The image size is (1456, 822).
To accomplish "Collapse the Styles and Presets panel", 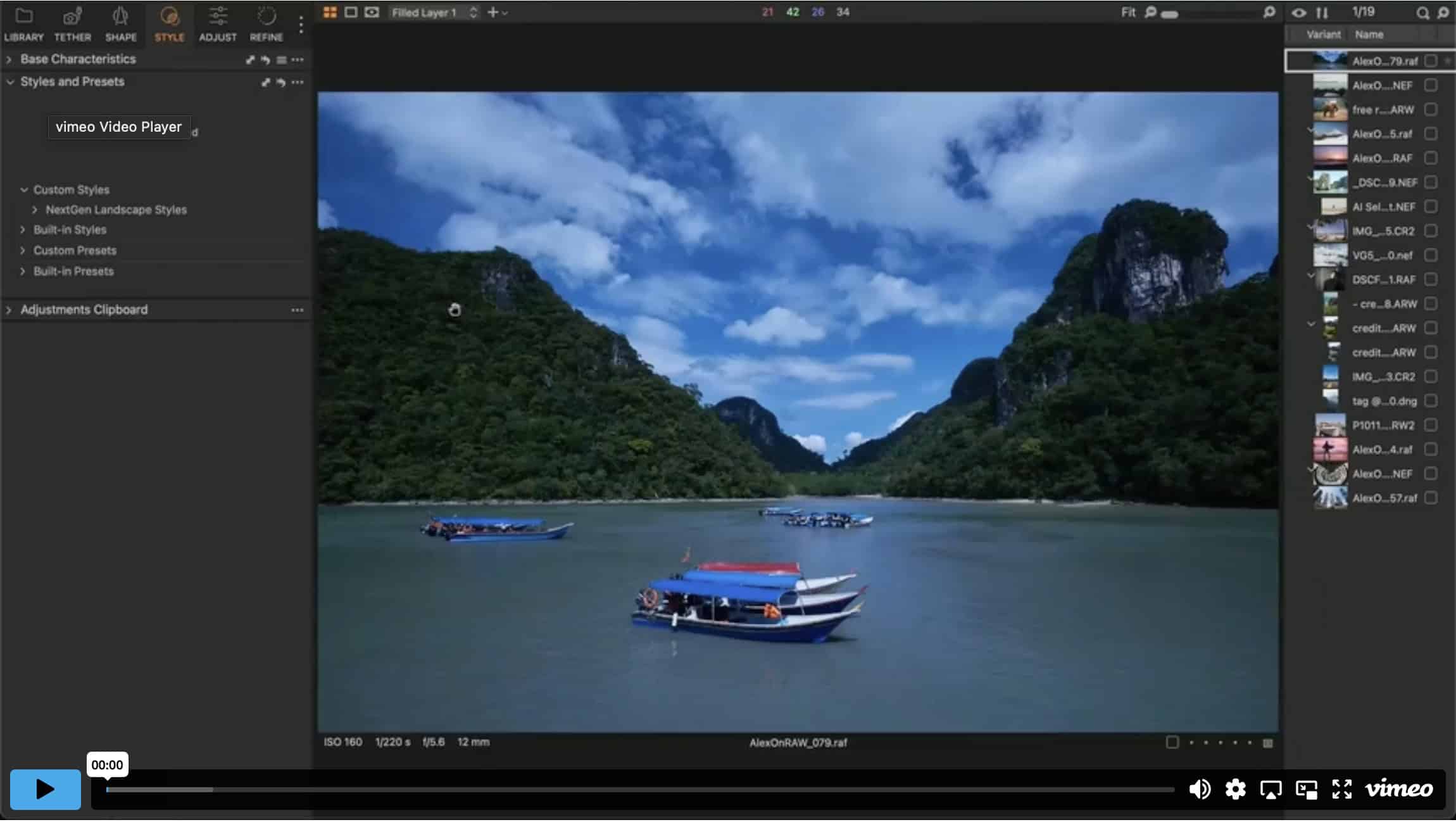I will tap(10, 82).
